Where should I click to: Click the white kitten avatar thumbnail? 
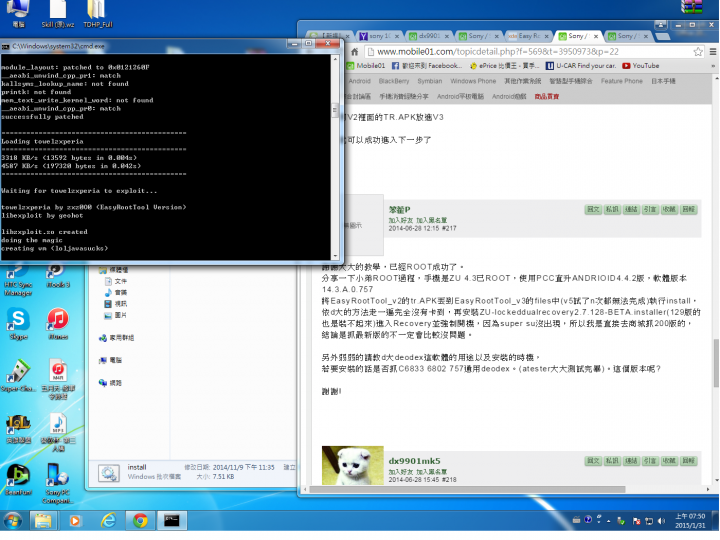tap(353, 465)
